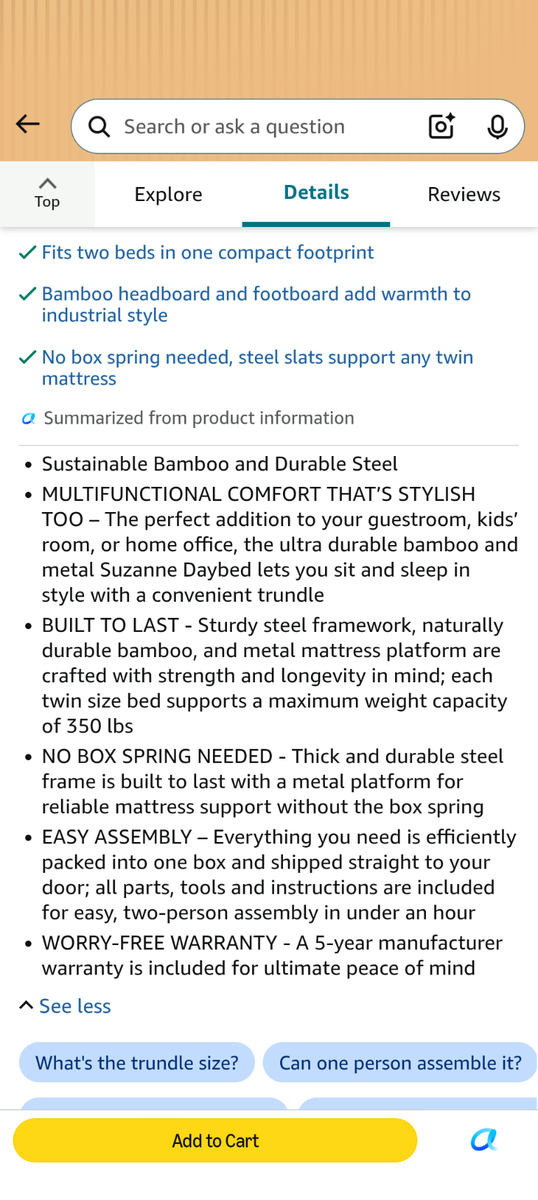This screenshot has width=538, height=1200.
Task: Select the Details tab
Action: tap(316, 193)
